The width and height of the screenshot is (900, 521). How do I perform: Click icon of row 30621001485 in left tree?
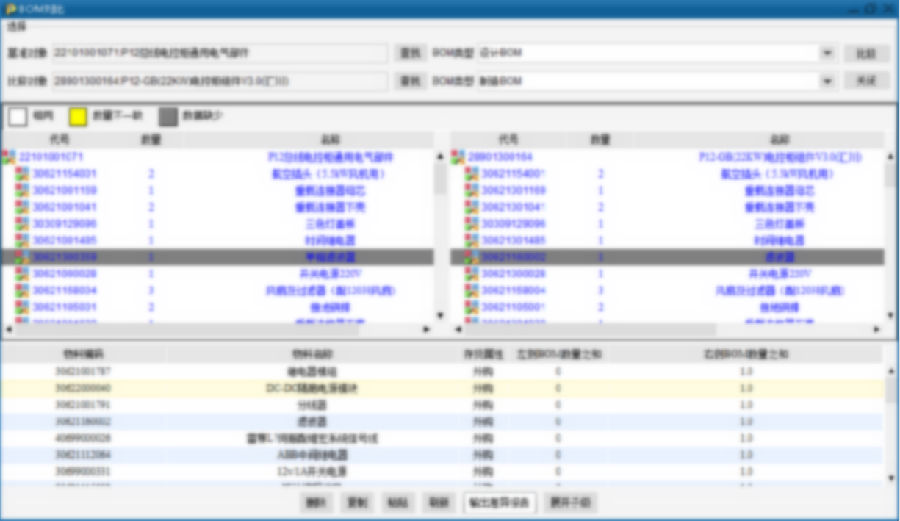pyautogui.click(x=22, y=240)
